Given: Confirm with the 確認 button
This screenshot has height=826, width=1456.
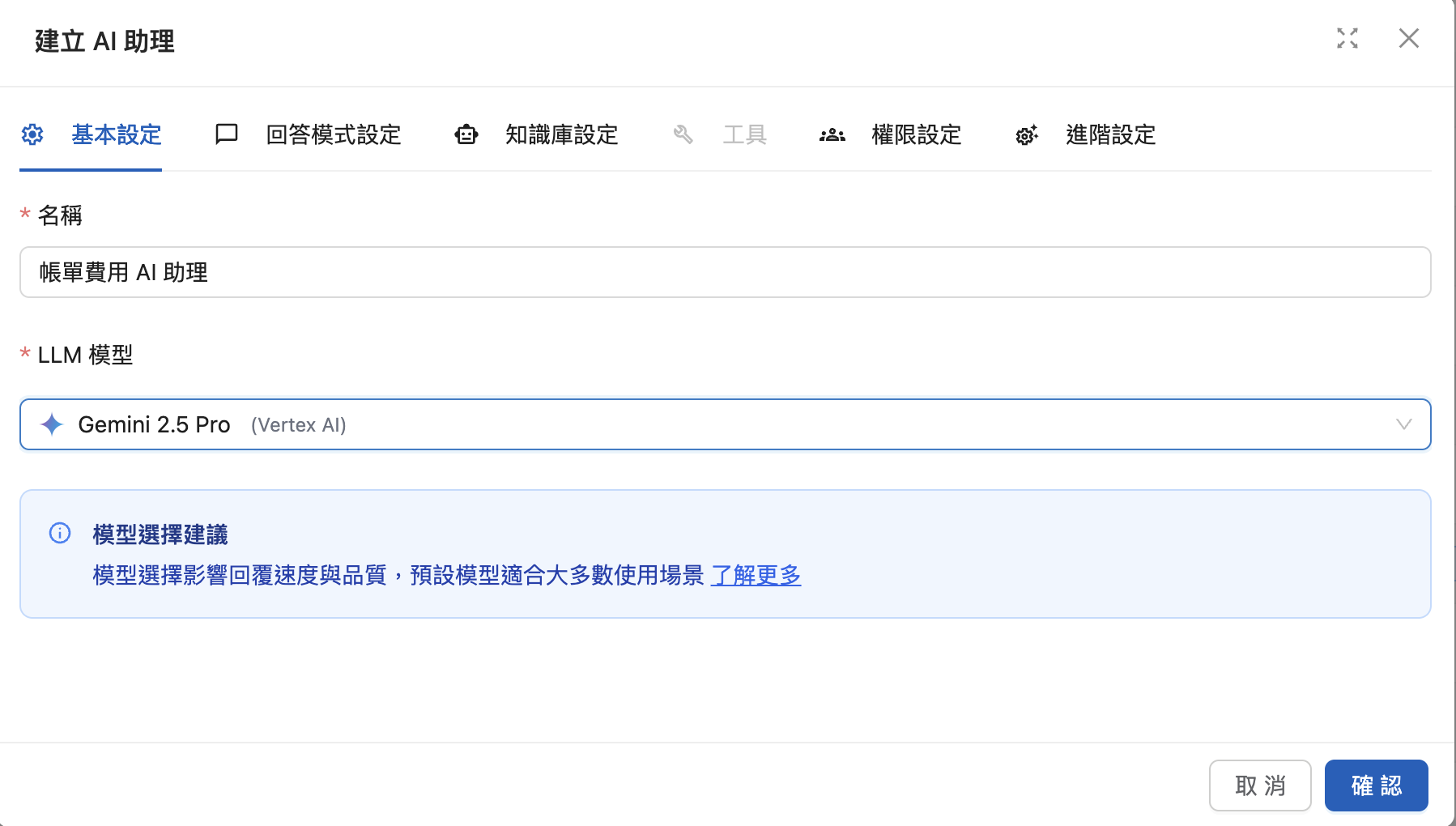Looking at the screenshot, I should pos(1376,785).
